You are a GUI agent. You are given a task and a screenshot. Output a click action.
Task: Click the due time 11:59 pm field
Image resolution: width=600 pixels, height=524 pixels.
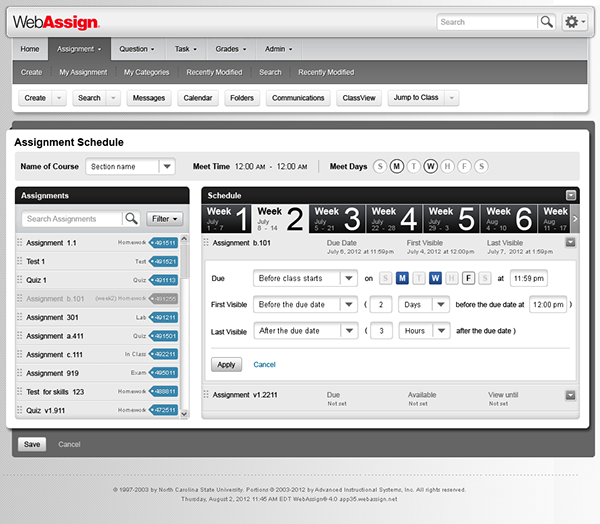529,278
